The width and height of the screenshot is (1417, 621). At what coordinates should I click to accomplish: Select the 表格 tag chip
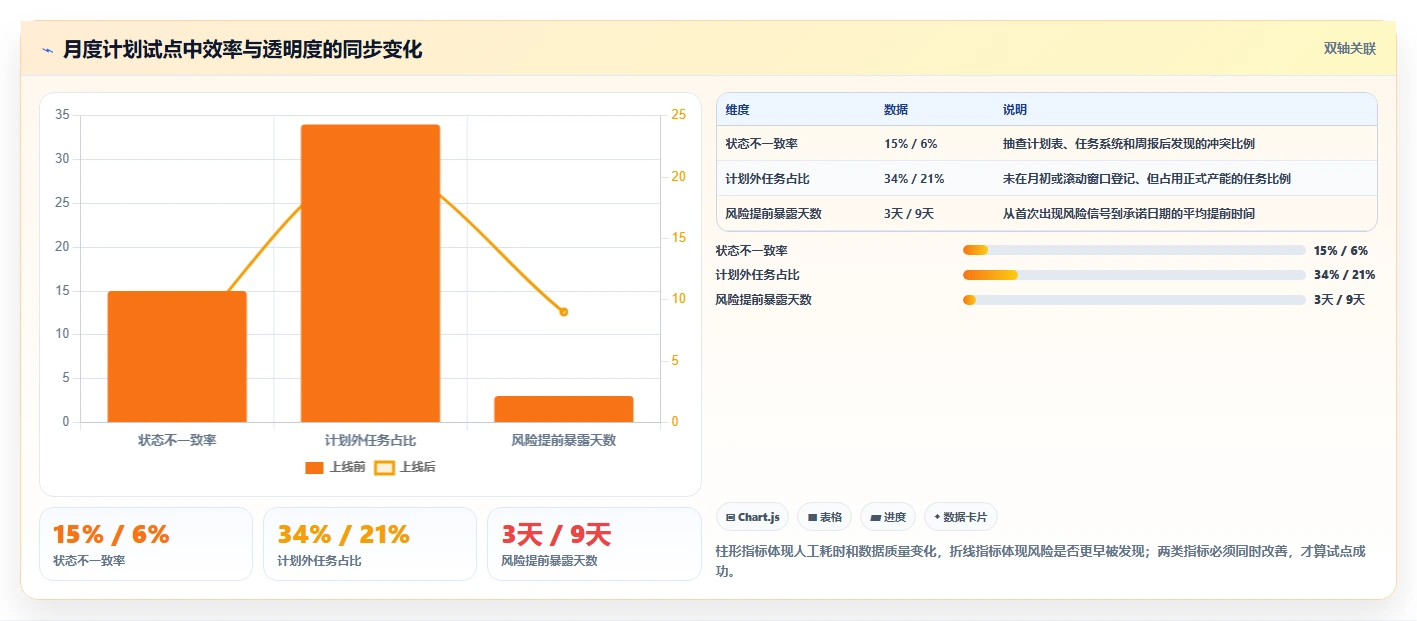click(825, 517)
